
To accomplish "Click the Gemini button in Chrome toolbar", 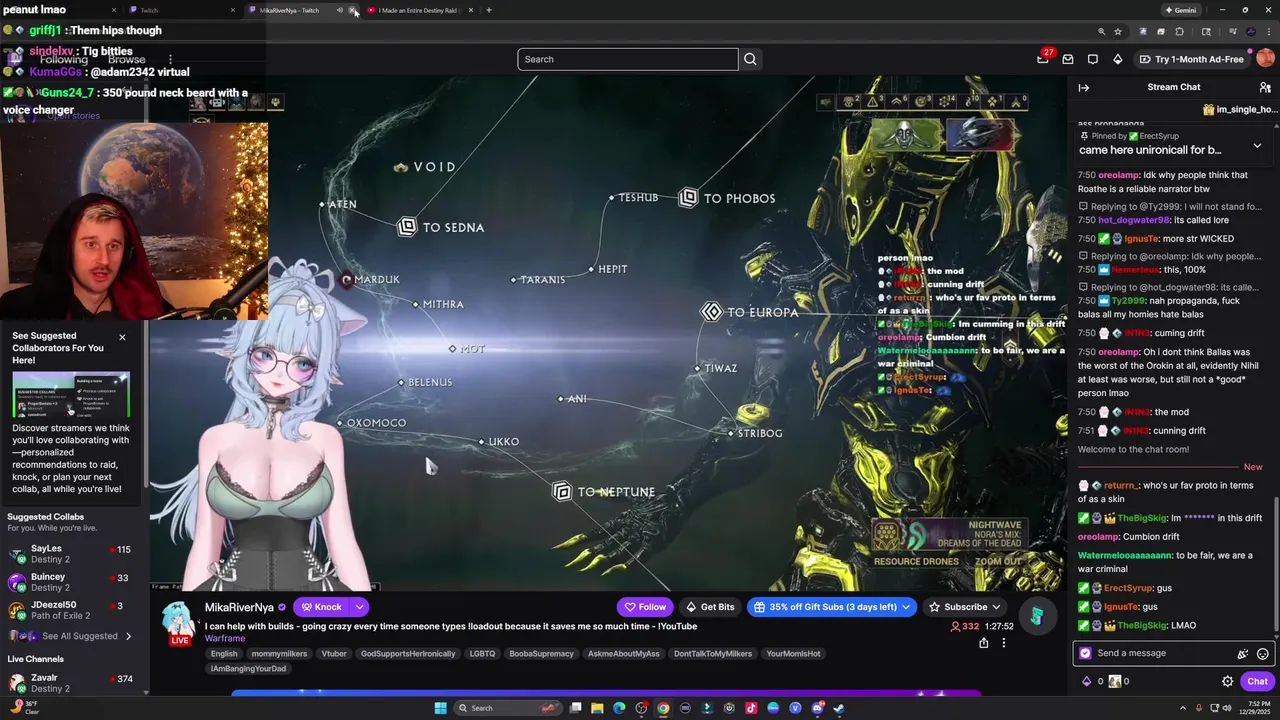I will (1181, 10).
